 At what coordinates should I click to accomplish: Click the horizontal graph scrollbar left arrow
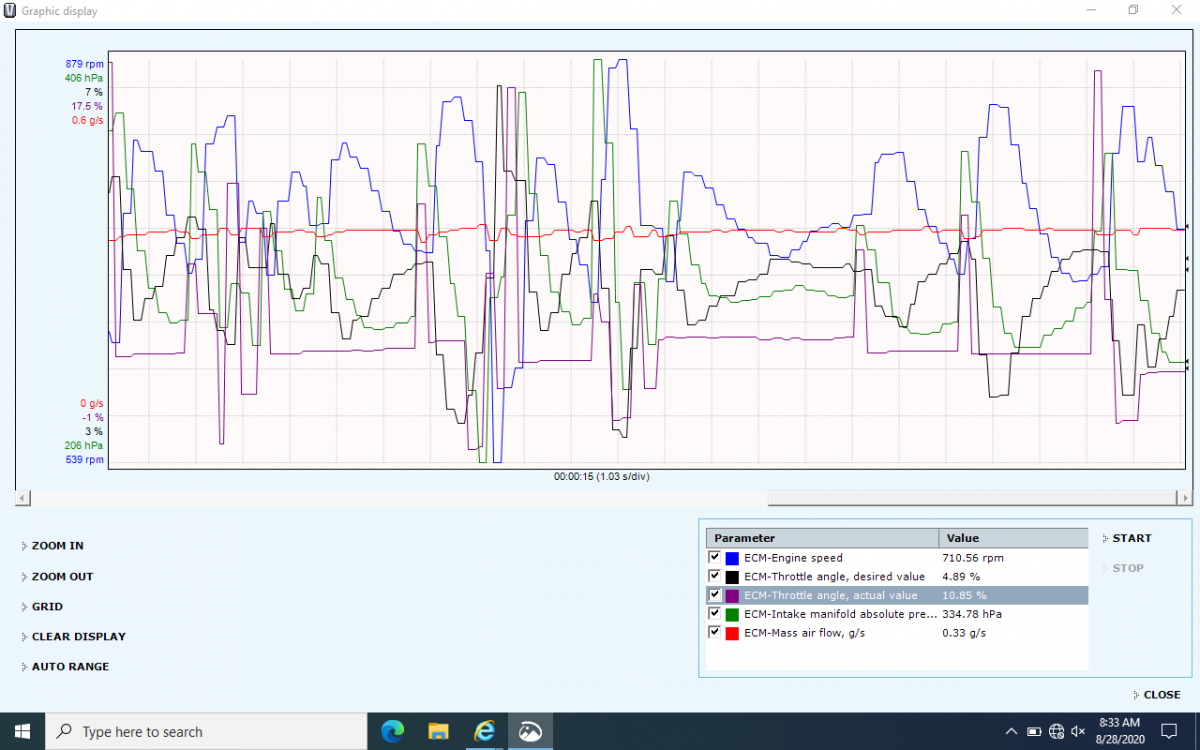click(x=21, y=497)
